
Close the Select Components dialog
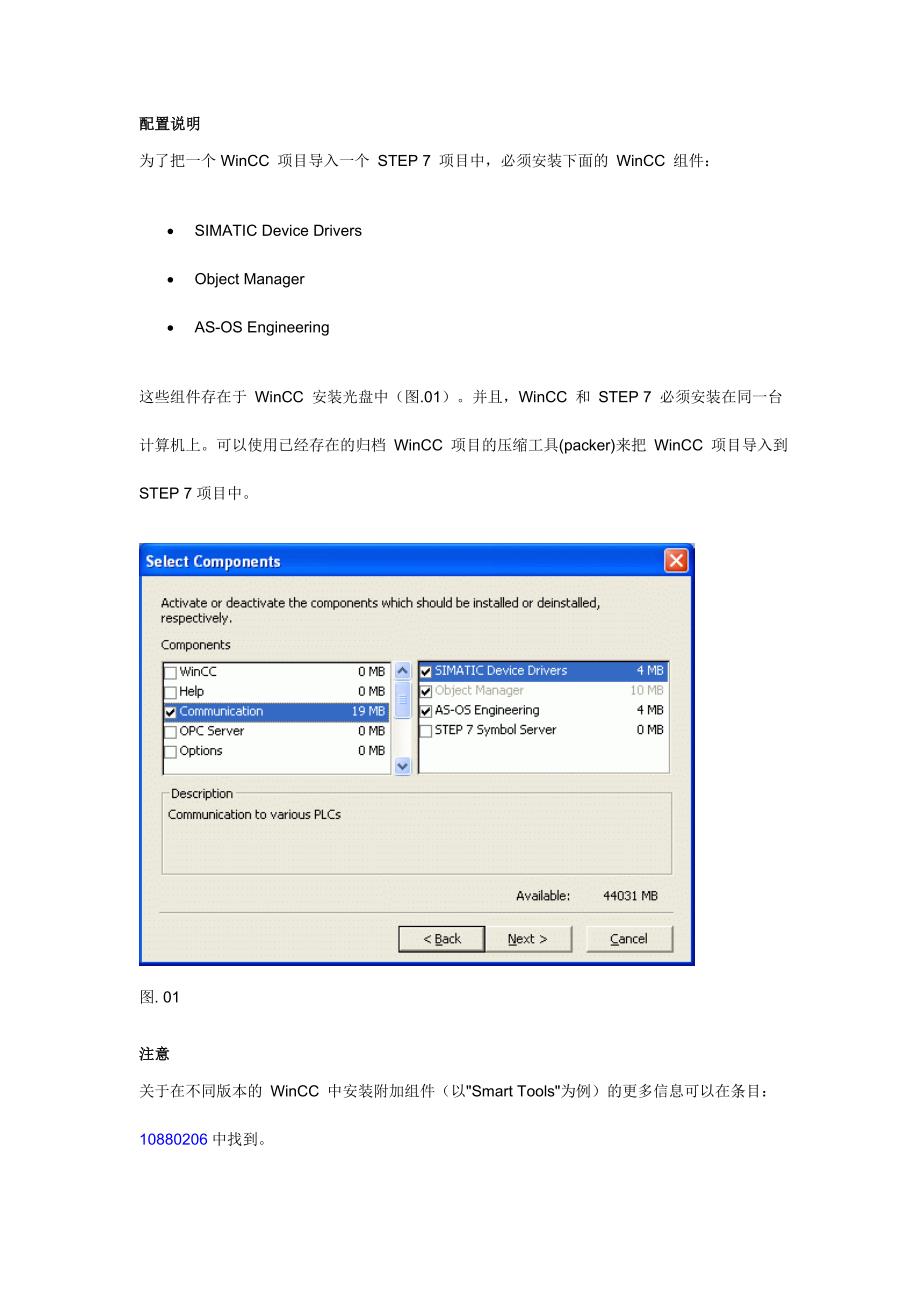[676, 561]
